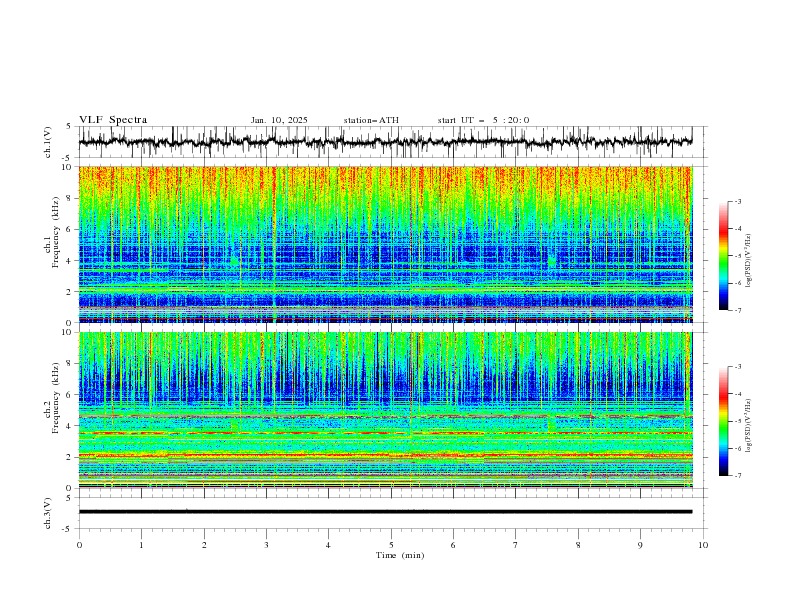
Task: Click the ch.1 PSD color scale bar
Action: tap(723, 255)
